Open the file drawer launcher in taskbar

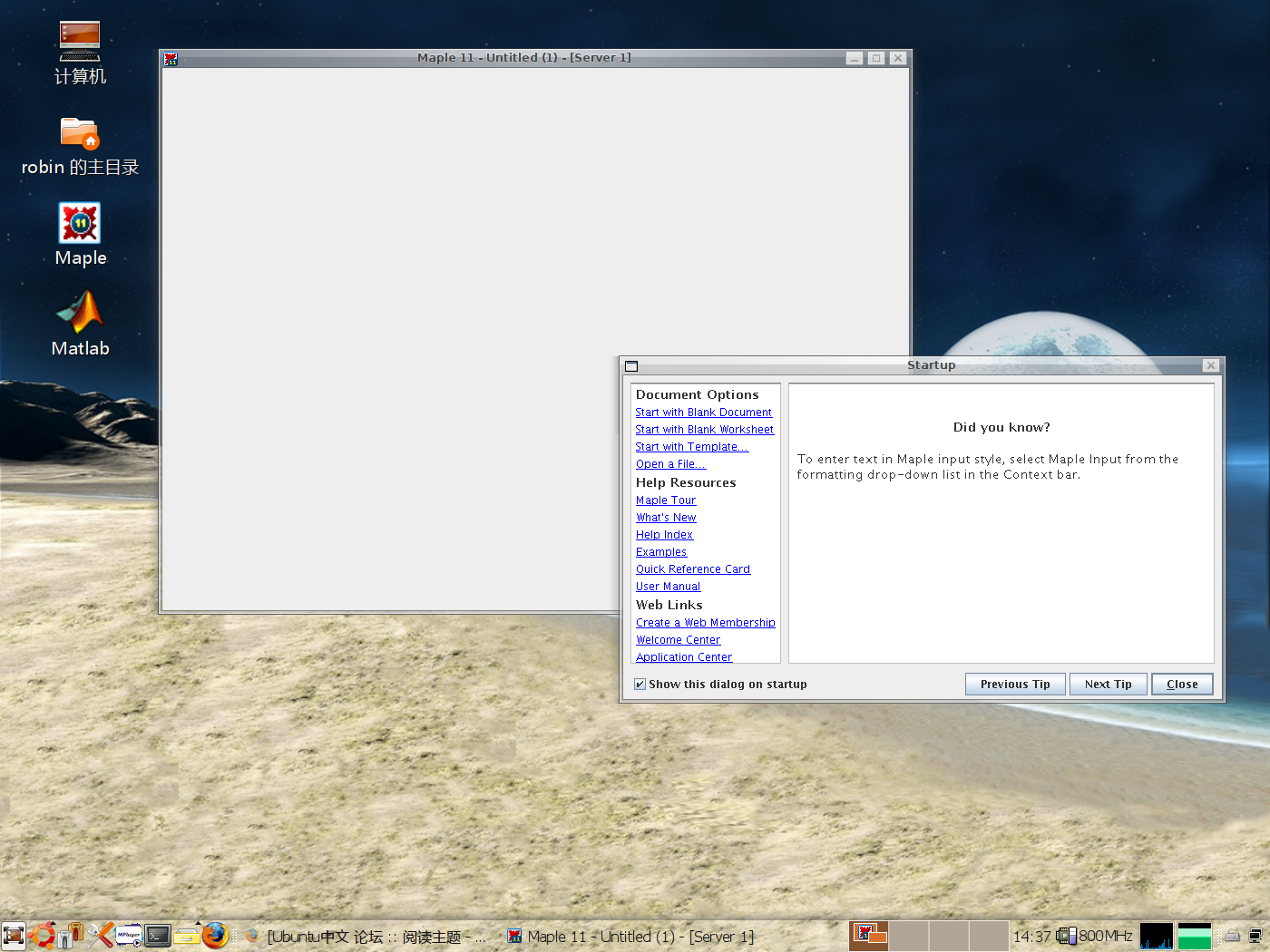tap(187, 936)
